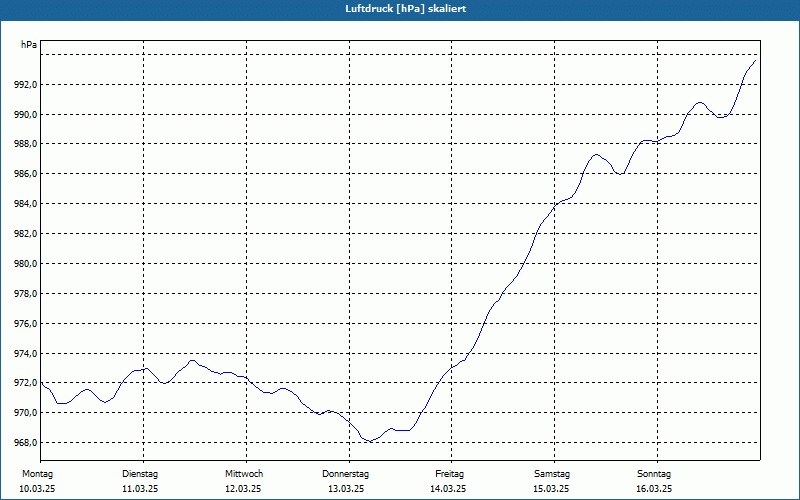Select the 968,0 axis value
The width and height of the screenshot is (800, 500).
25,443
